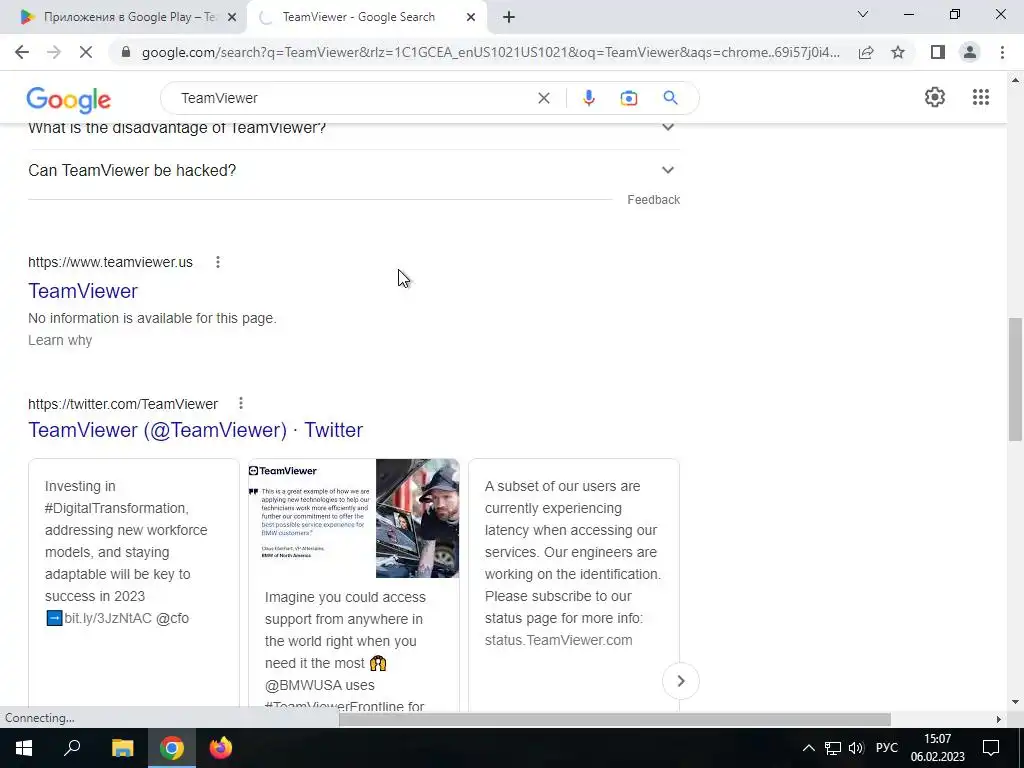Viewport: 1024px width, 768px height.
Task: Open options for teamviewer.us result
Action: point(217,262)
